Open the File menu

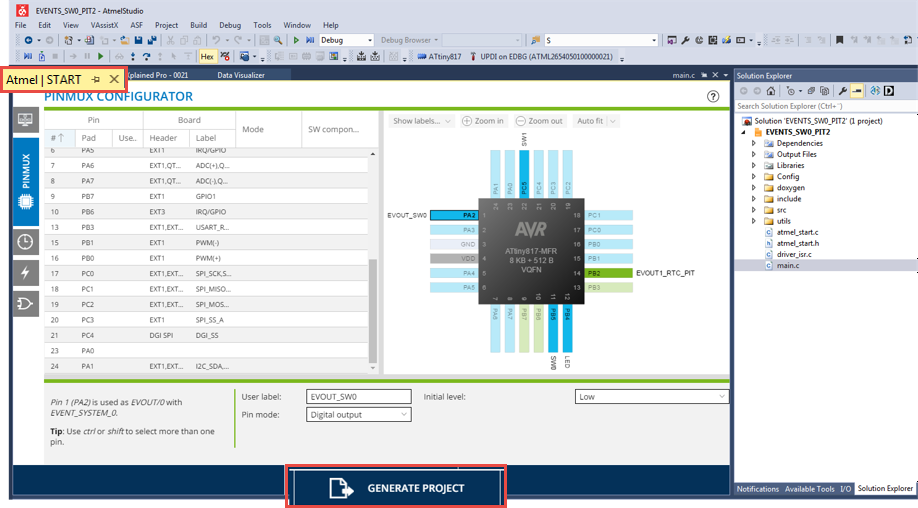pyautogui.click(x=20, y=25)
